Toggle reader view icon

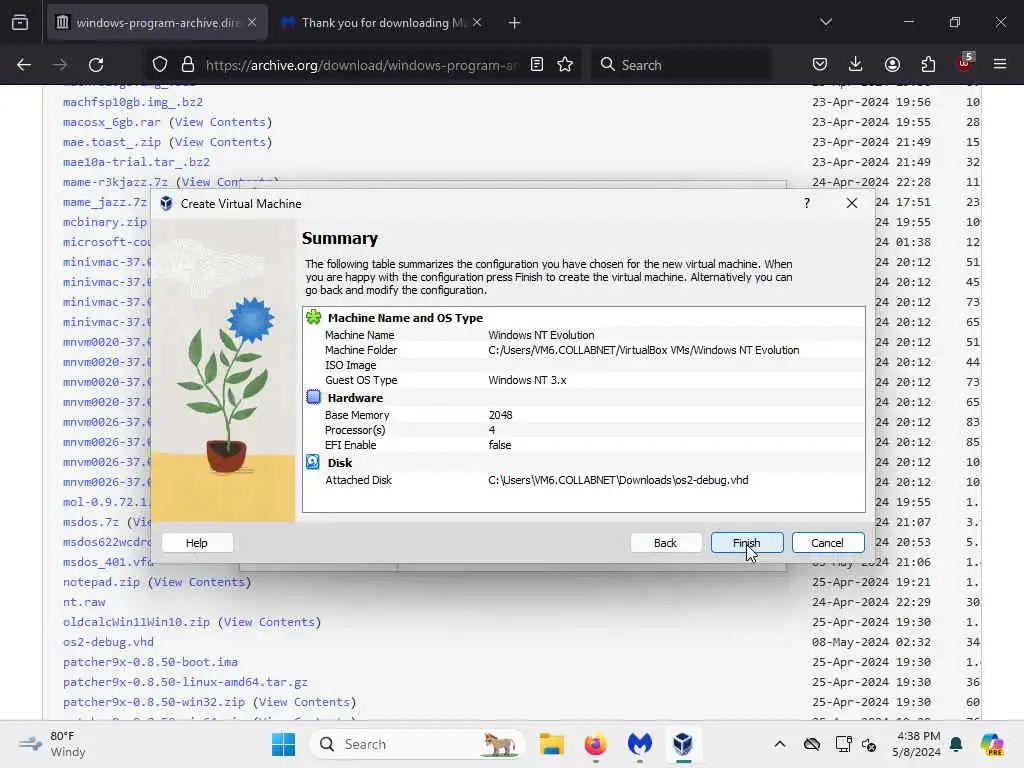(x=537, y=65)
